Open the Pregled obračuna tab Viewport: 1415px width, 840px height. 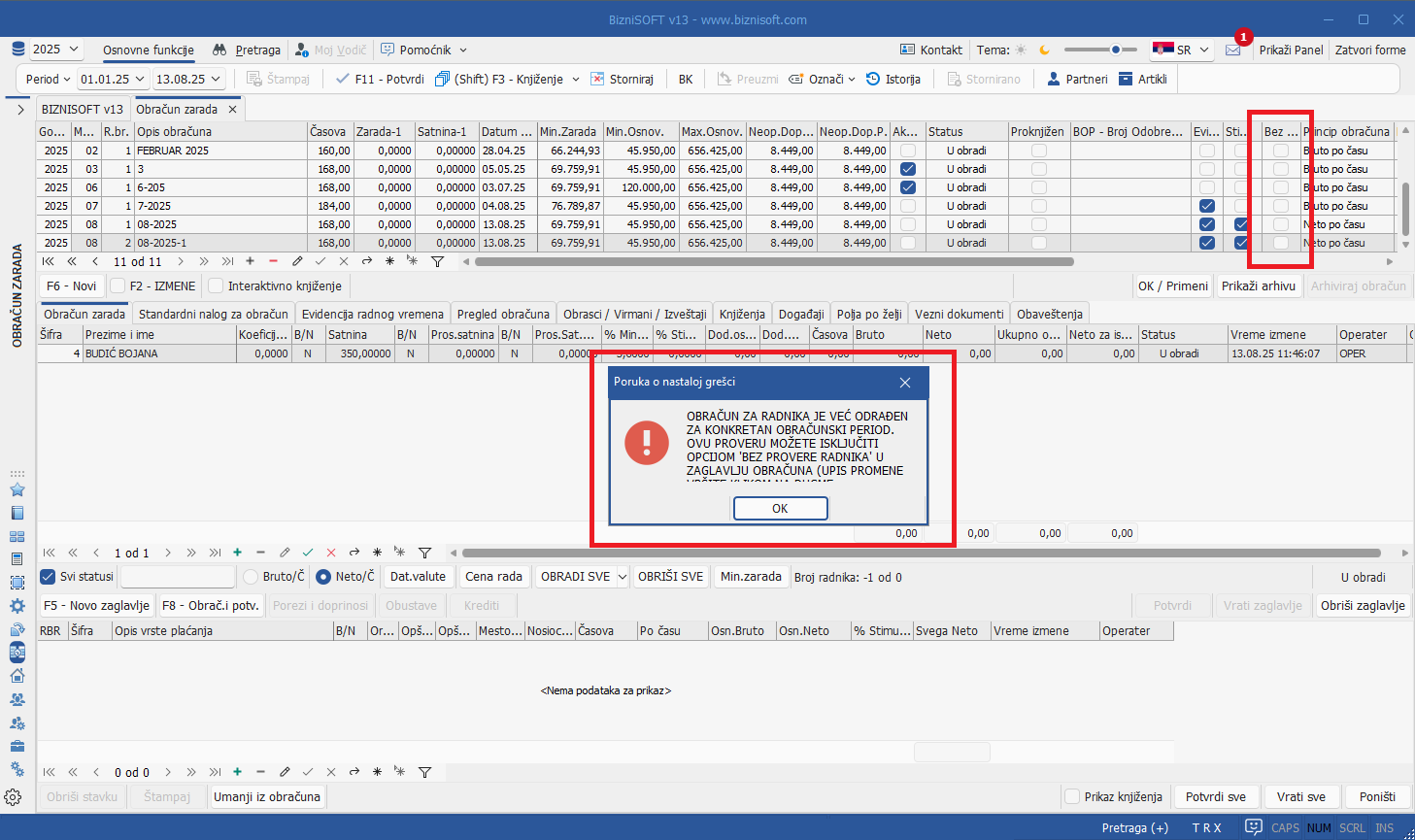pos(503,314)
